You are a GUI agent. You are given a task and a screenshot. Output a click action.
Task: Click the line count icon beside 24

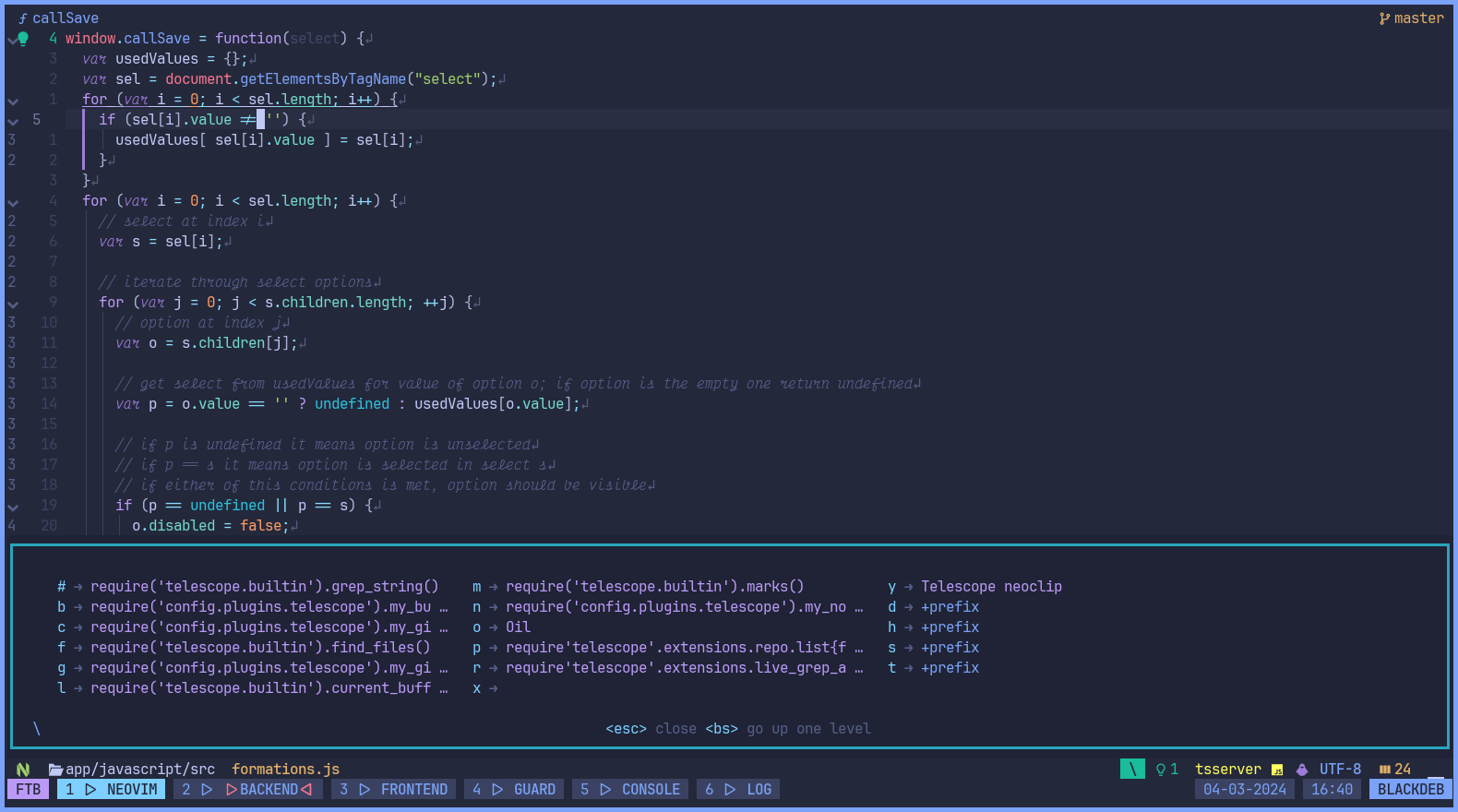[x=1384, y=770]
